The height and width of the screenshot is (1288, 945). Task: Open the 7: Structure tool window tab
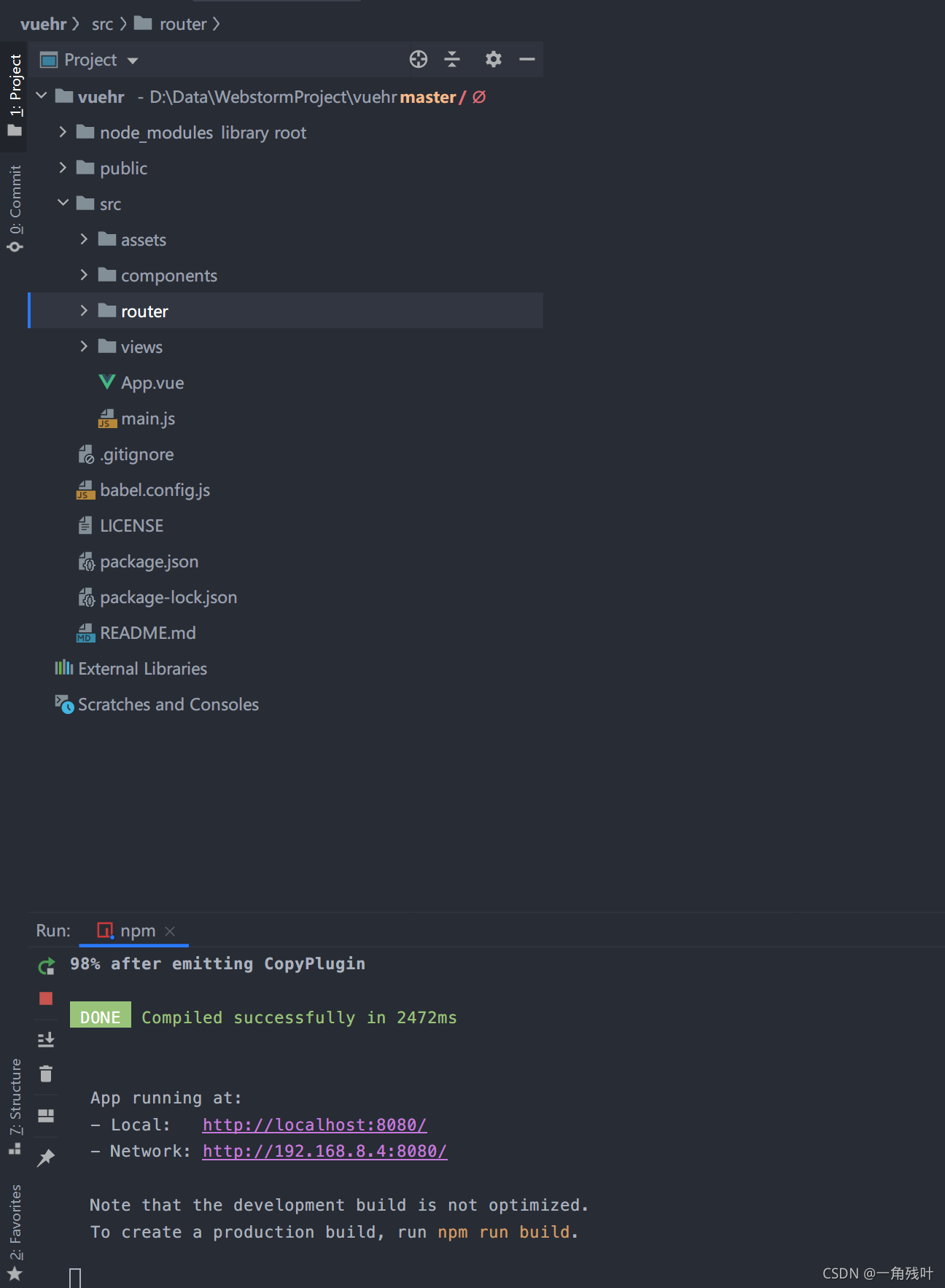point(15,1107)
